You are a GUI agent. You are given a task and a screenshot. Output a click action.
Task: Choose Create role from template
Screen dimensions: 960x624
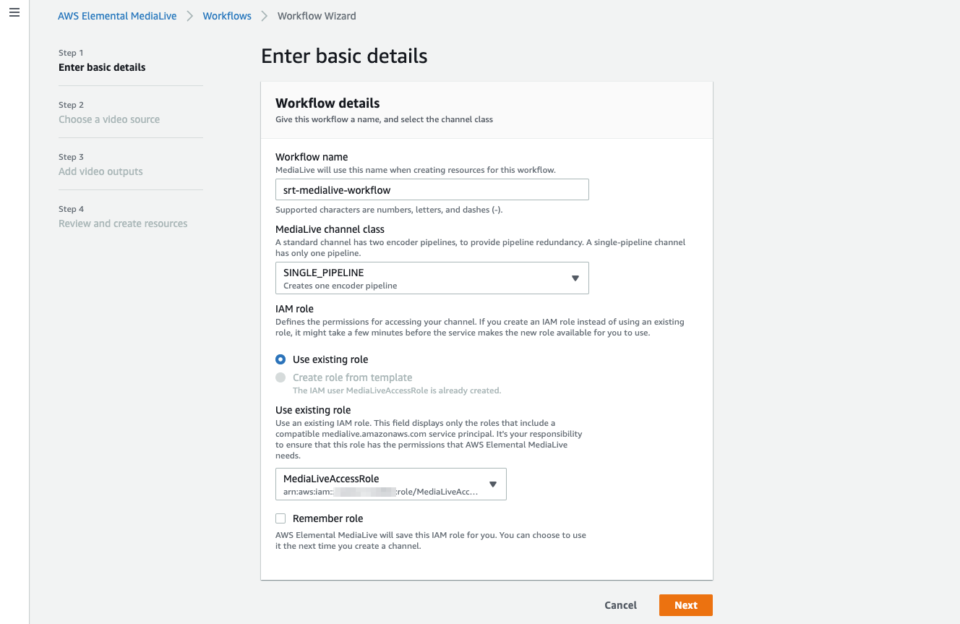click(x=281, y=377)
